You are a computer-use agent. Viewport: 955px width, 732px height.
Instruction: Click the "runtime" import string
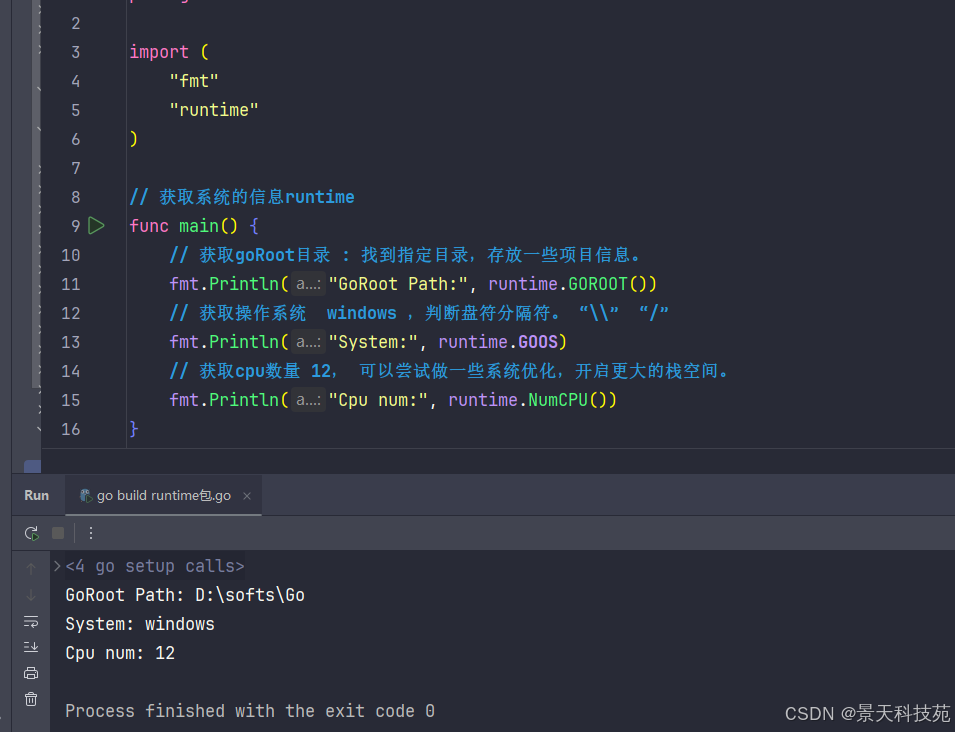tap(214, 110)
